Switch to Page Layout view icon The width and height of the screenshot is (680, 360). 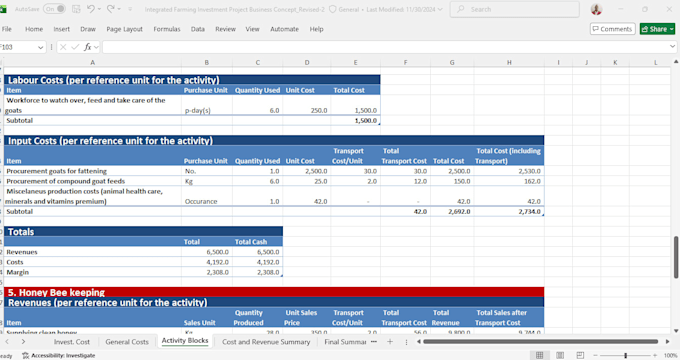pyautogui.click(x=560, y=355)
